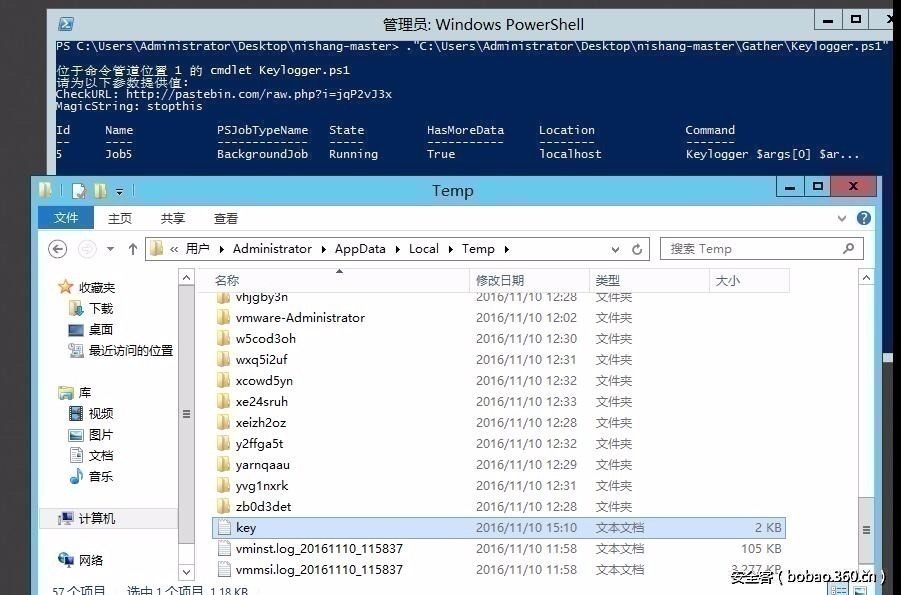Image resolution: width=901 pixels, height=595 pixels.
Task: Go back with the back arrow button
Action: 57,249
